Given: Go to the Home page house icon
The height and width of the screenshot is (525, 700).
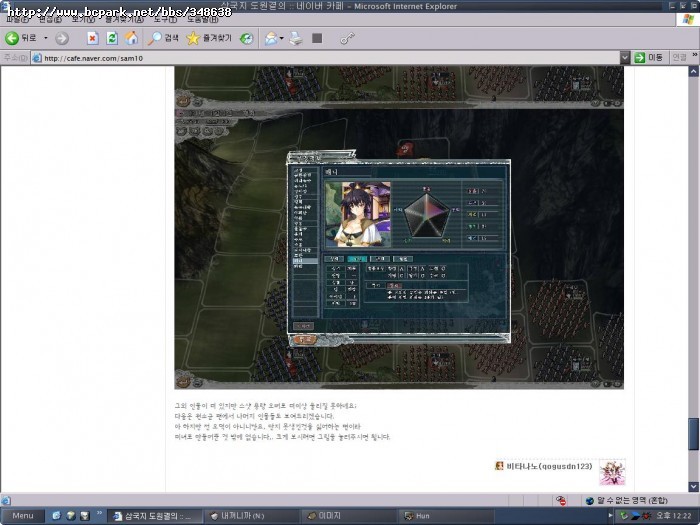Looking at the screenshot, I should pos(131,38).
